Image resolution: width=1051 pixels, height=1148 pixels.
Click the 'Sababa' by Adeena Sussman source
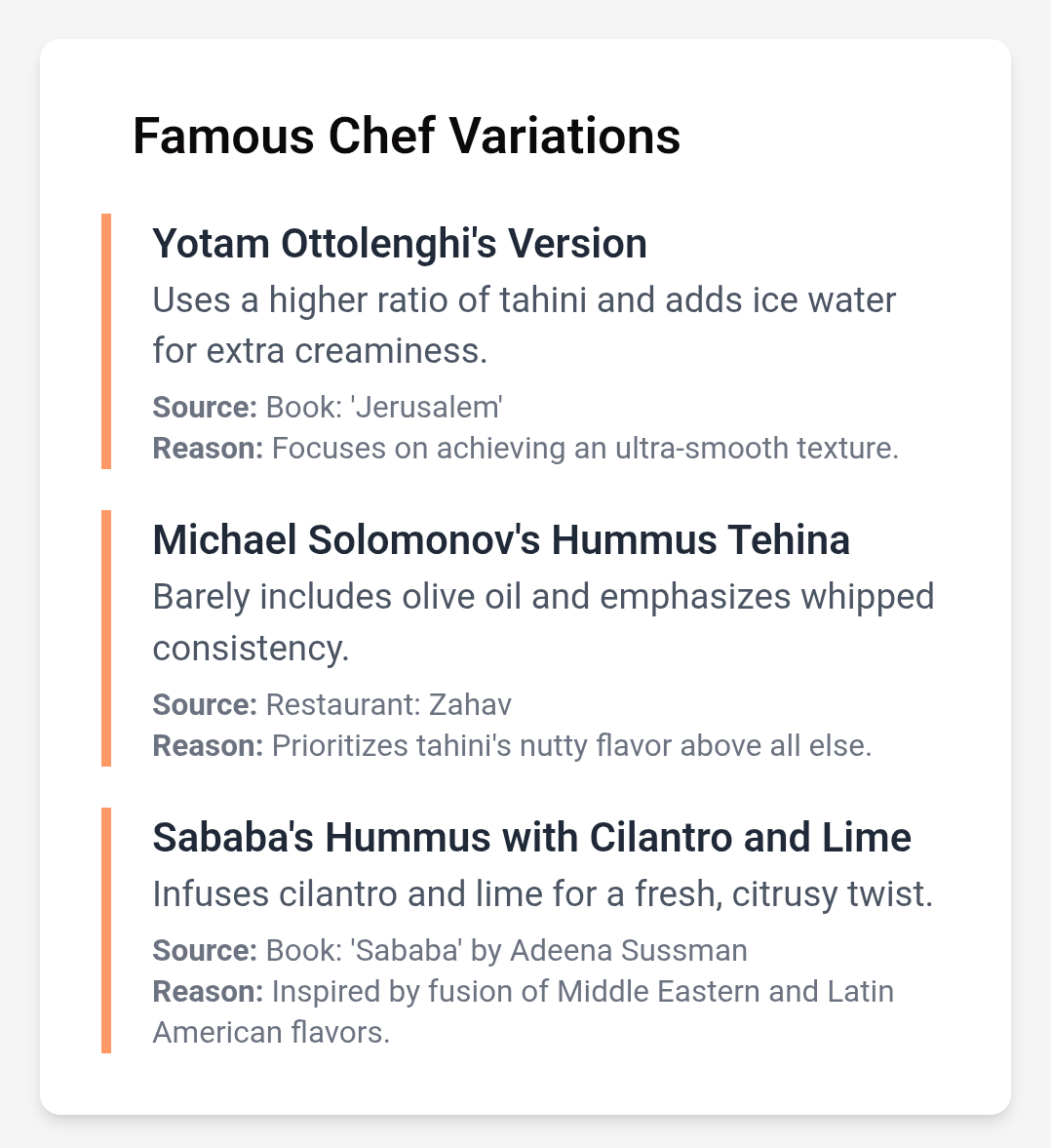(450, 950)
